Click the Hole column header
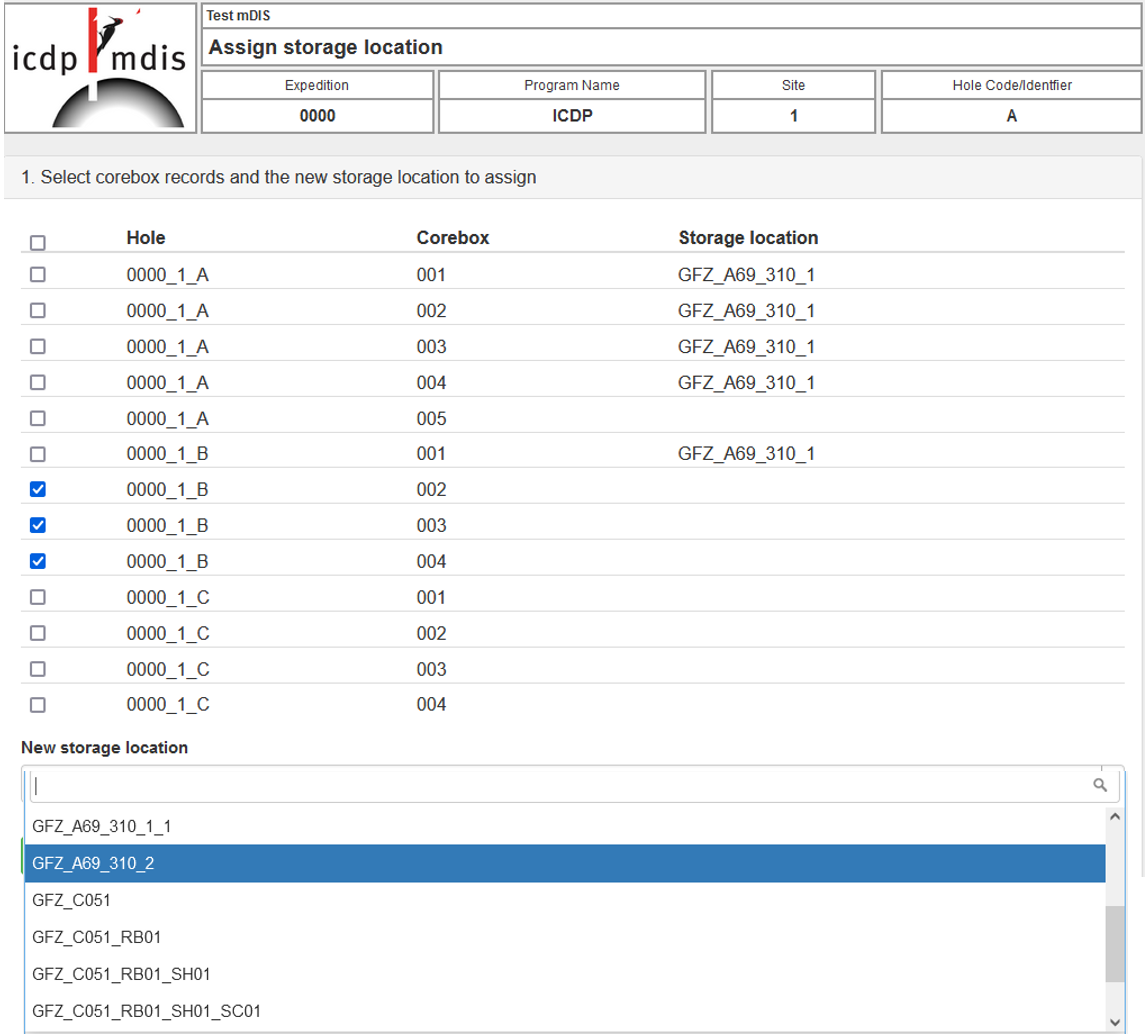The image size is (1145, 1034). tap(145, 238)
